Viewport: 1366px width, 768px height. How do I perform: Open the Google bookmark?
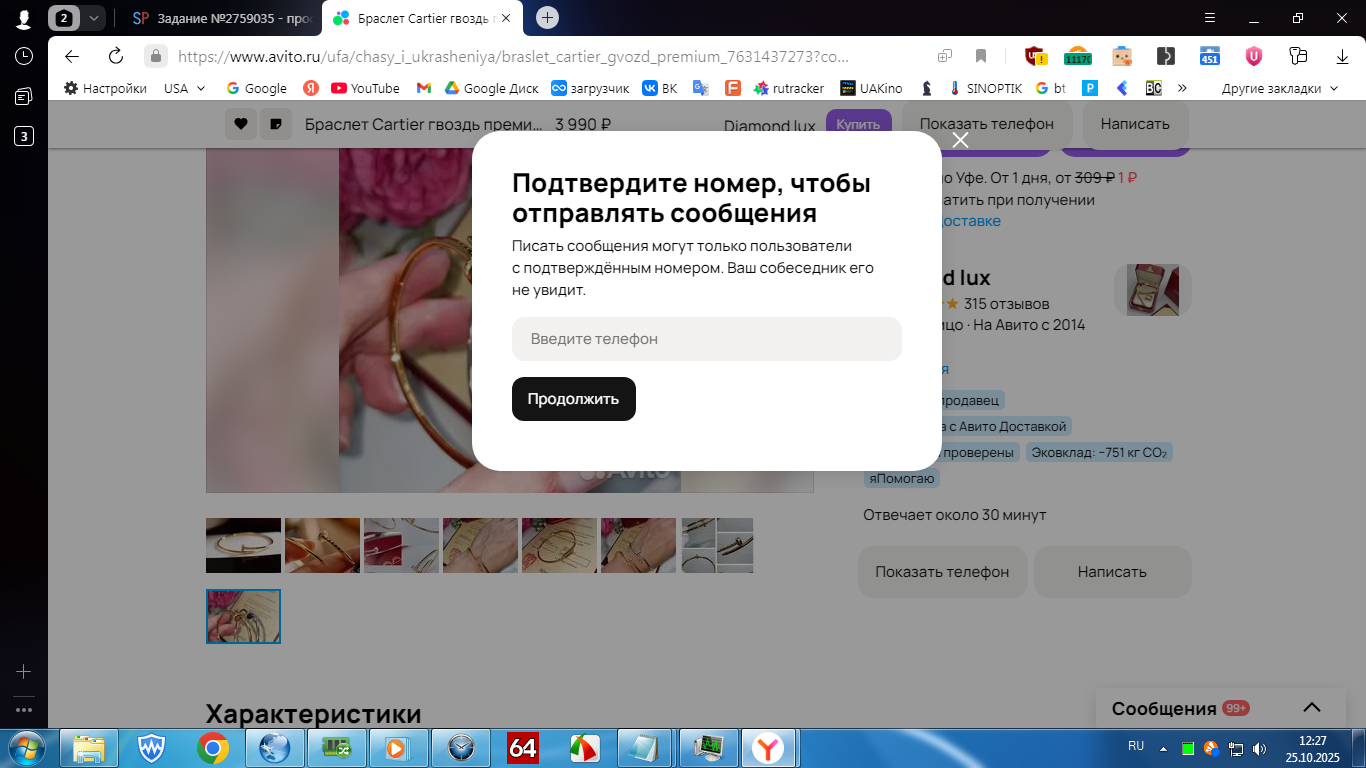click(x=257, y=88)
